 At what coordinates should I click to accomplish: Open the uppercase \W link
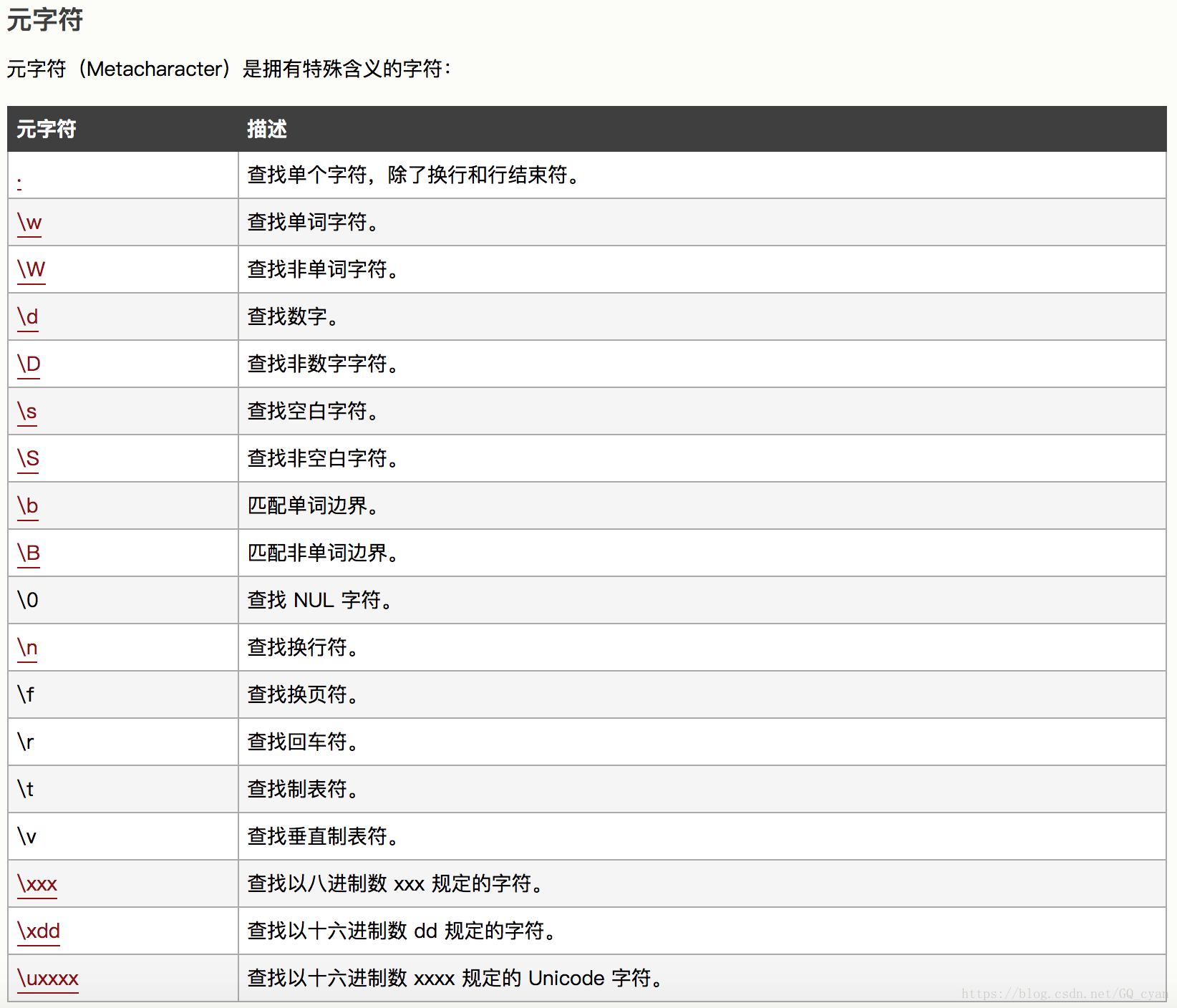31,270
